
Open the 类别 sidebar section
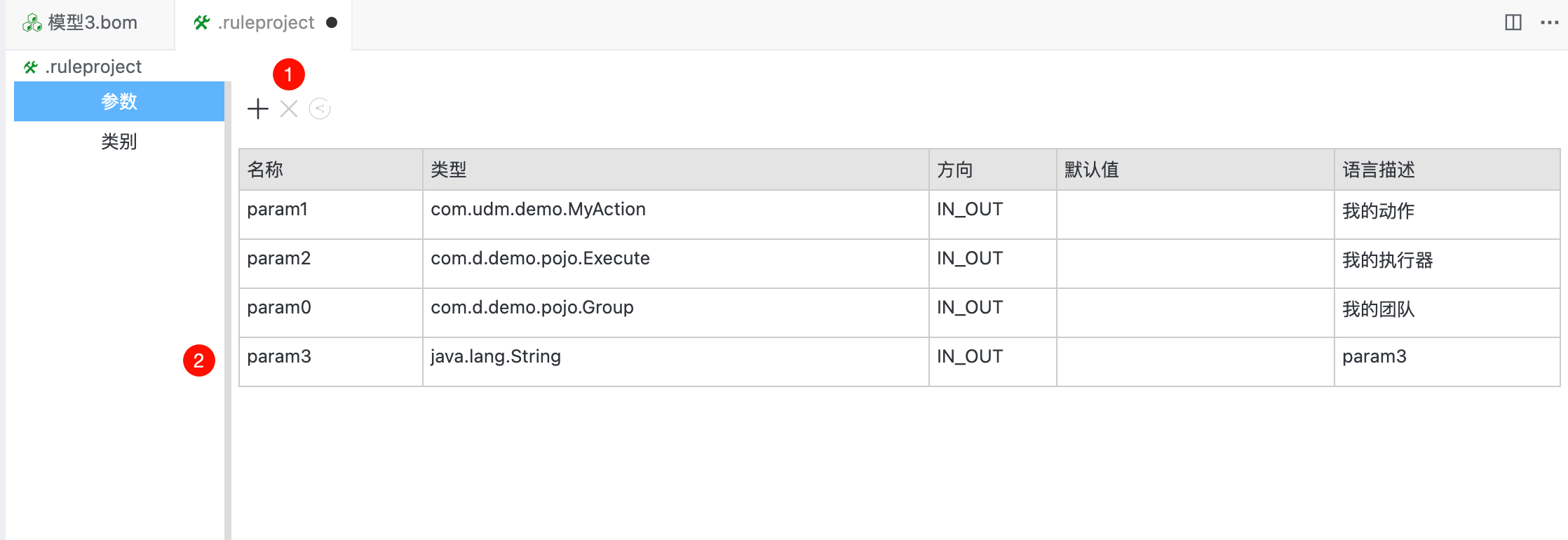coord(119,142)
